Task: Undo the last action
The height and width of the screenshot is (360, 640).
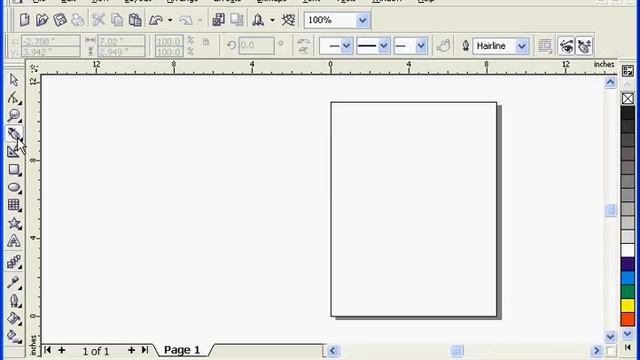Action: (156, 20)
